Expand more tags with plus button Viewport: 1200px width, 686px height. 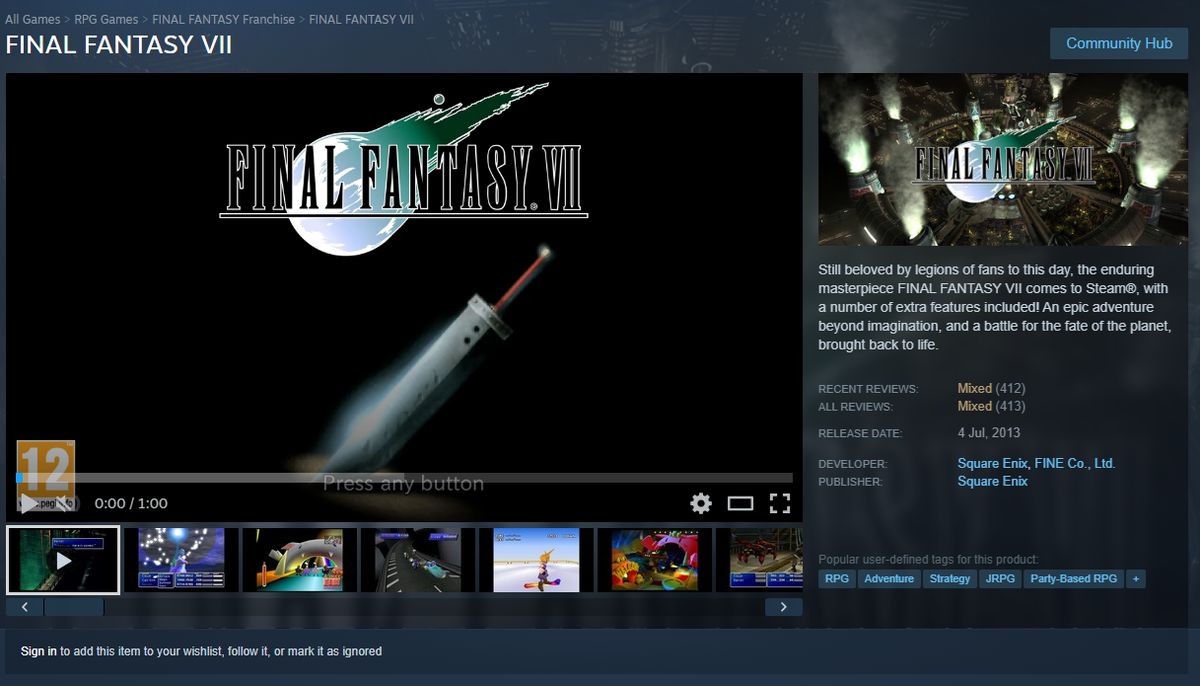point(1135,578)
